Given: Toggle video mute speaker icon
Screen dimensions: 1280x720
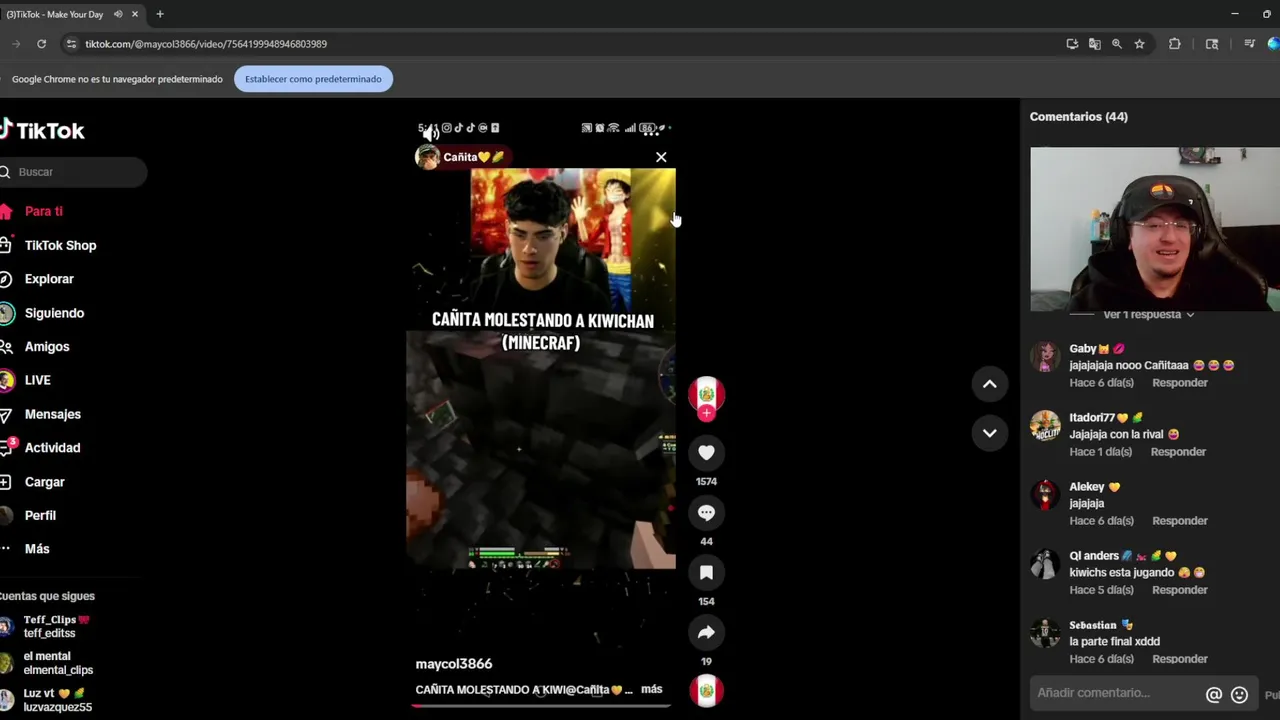Looking at the screenshot, I should (x=430, y=132).
